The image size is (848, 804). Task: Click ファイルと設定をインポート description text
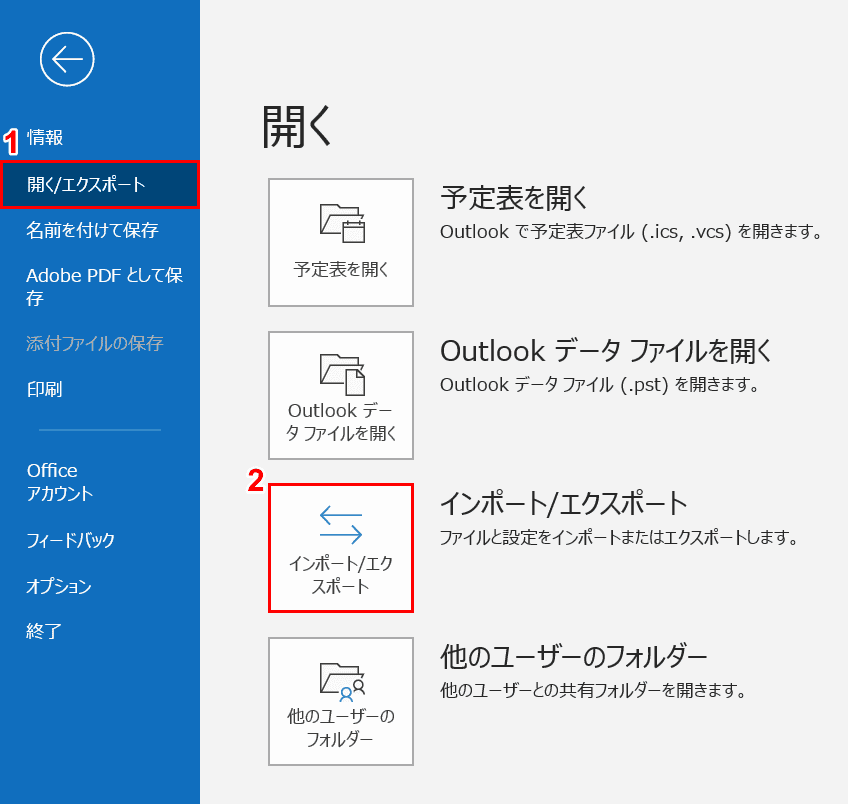tap(619, 537)
